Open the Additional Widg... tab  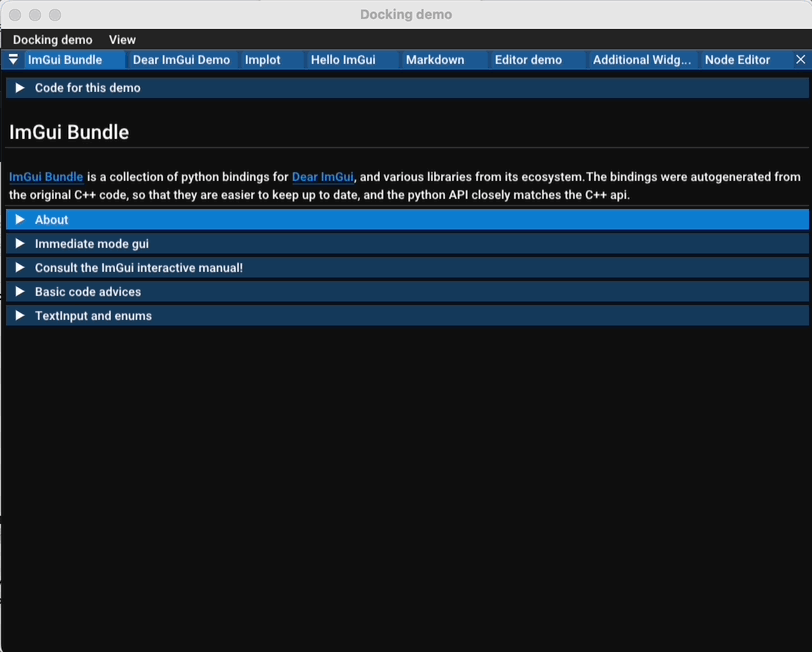click(642, 60)
